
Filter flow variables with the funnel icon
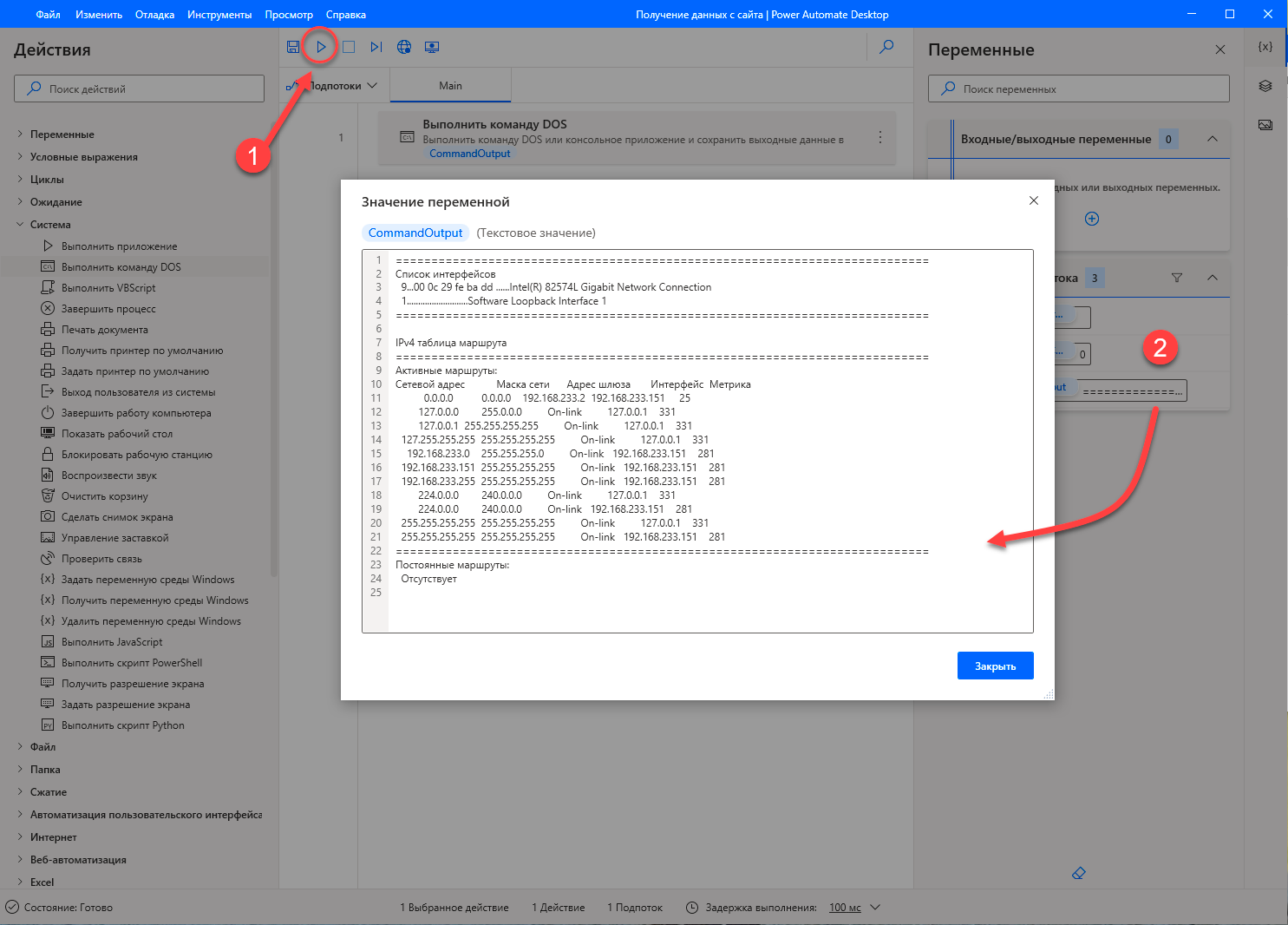pyautogui.click(x=1177, y=278)
